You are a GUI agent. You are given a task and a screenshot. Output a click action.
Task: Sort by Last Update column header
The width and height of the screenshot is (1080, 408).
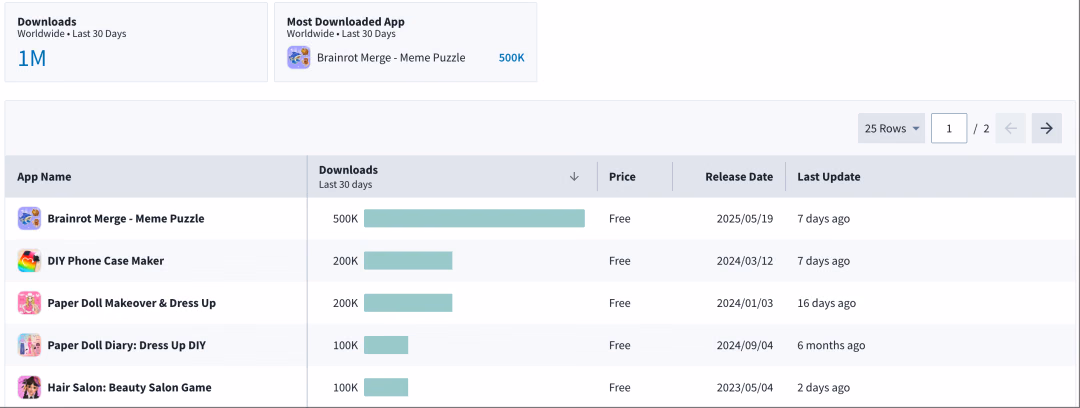coord(829,176)
